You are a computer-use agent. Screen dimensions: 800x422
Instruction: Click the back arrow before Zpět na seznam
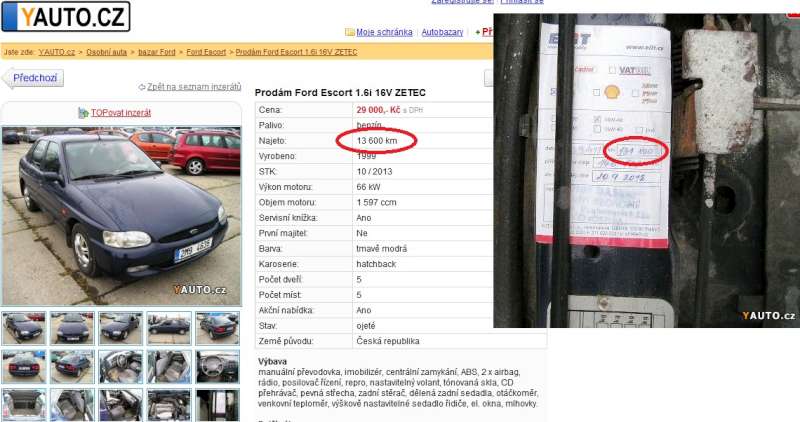(x=142, y=87)
